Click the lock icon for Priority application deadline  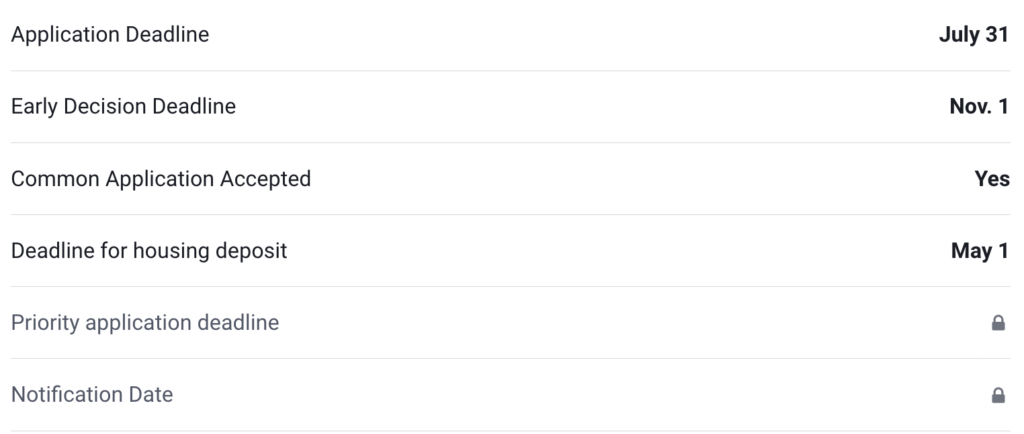(998, 323)
